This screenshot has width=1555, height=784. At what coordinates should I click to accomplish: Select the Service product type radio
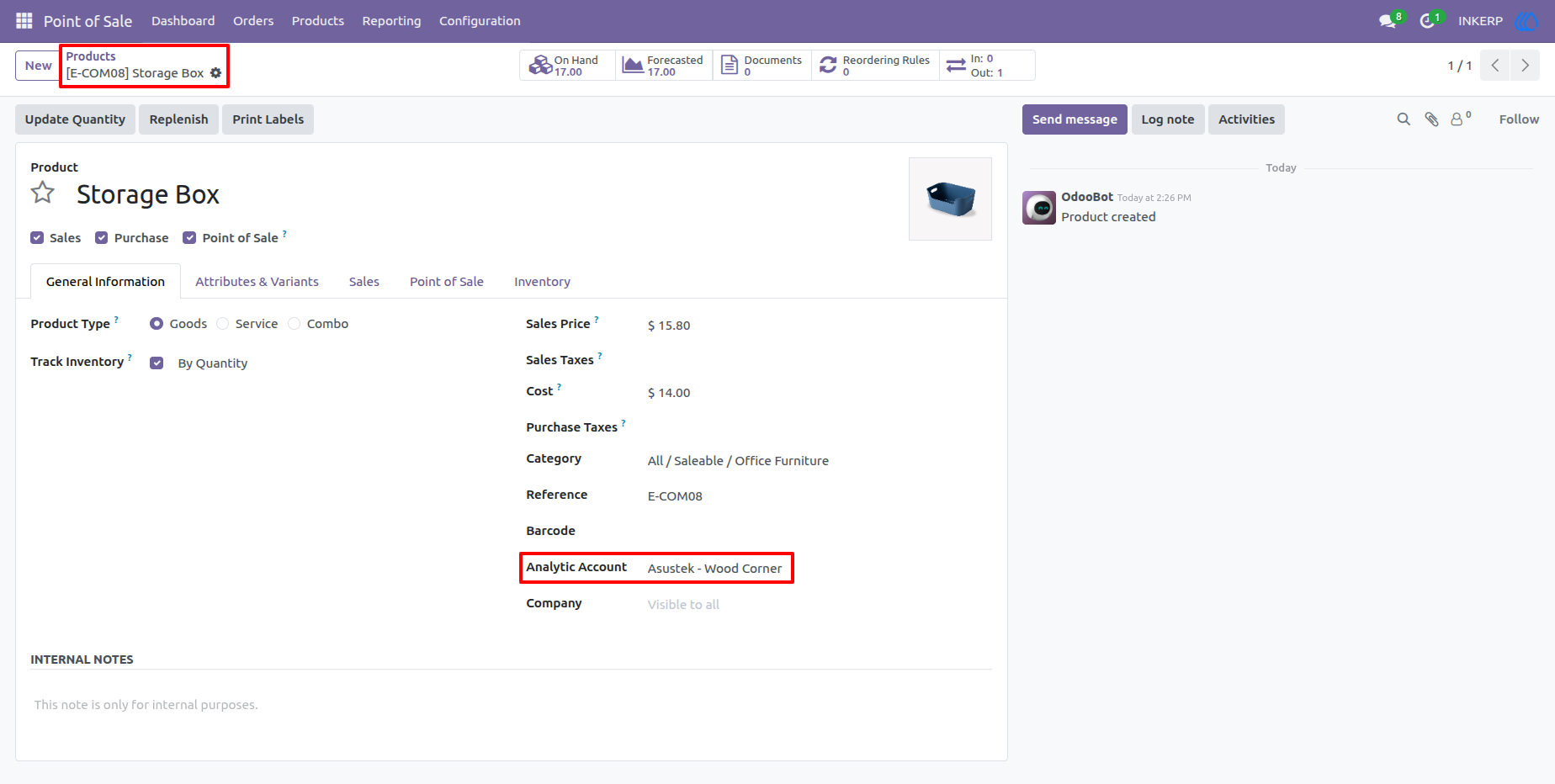coord(223,324)
